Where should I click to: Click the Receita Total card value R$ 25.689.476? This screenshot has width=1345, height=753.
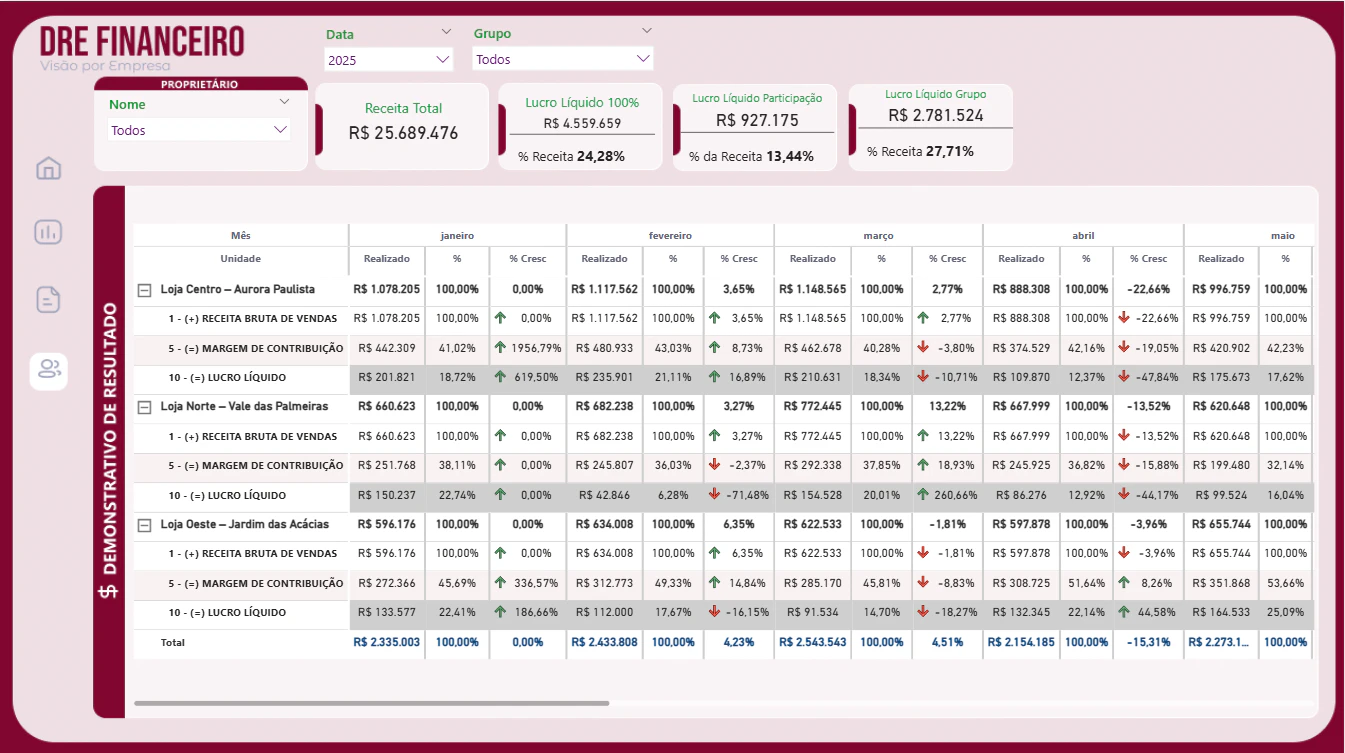pos(403,133)
